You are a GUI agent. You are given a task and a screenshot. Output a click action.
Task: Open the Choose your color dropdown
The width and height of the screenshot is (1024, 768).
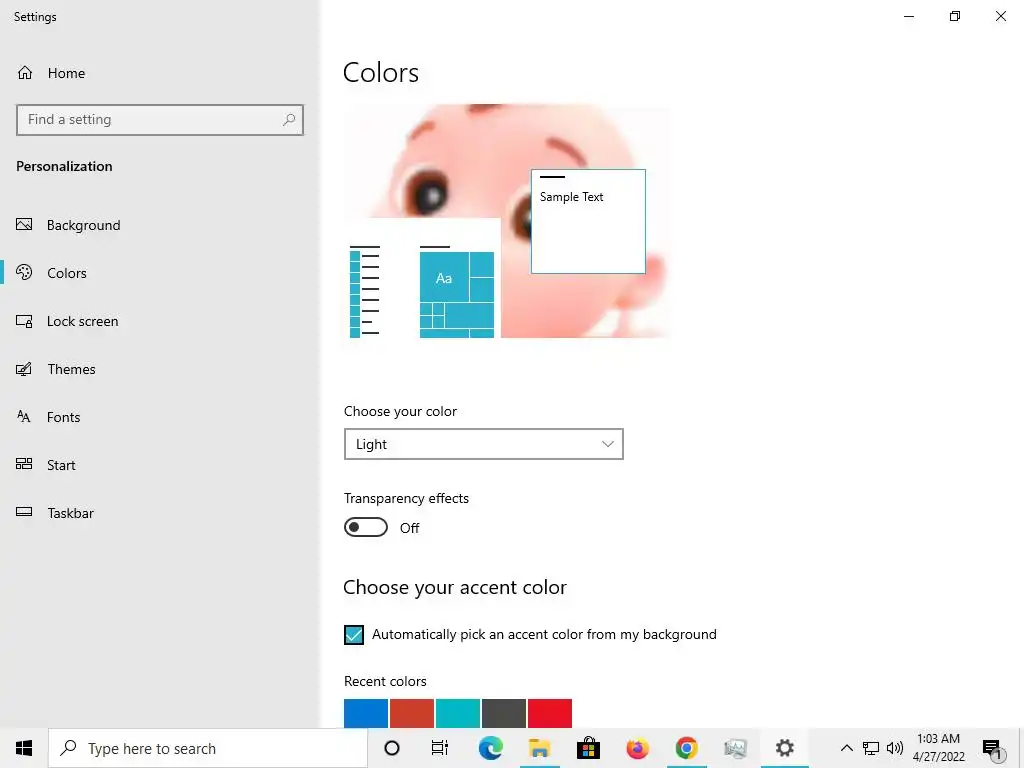coord(484,444)
